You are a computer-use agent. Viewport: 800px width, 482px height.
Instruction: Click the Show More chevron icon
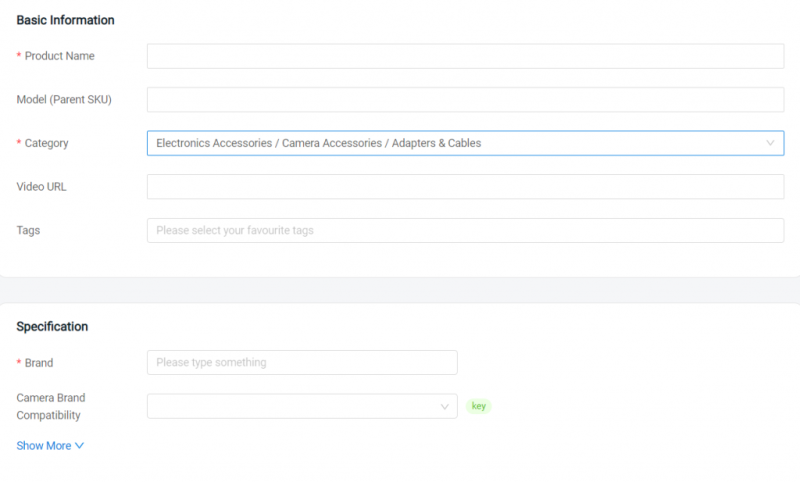[x=79, y=446]
